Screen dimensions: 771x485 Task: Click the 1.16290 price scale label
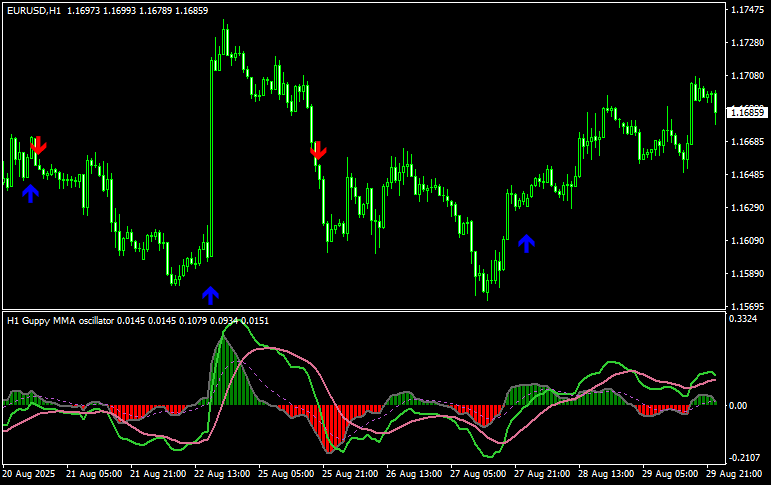coord(747,208)
